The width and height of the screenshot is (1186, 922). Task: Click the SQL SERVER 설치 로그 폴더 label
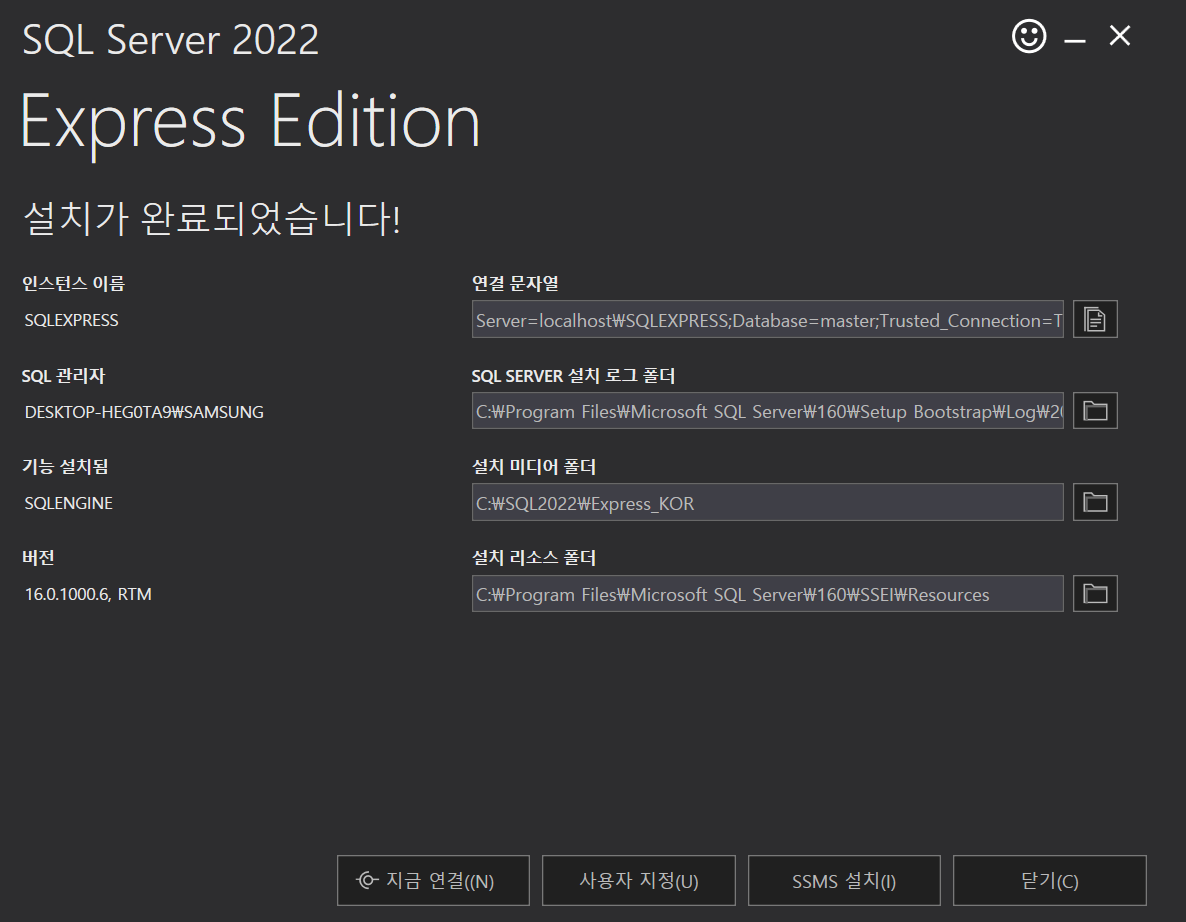[x=573, y=376]
